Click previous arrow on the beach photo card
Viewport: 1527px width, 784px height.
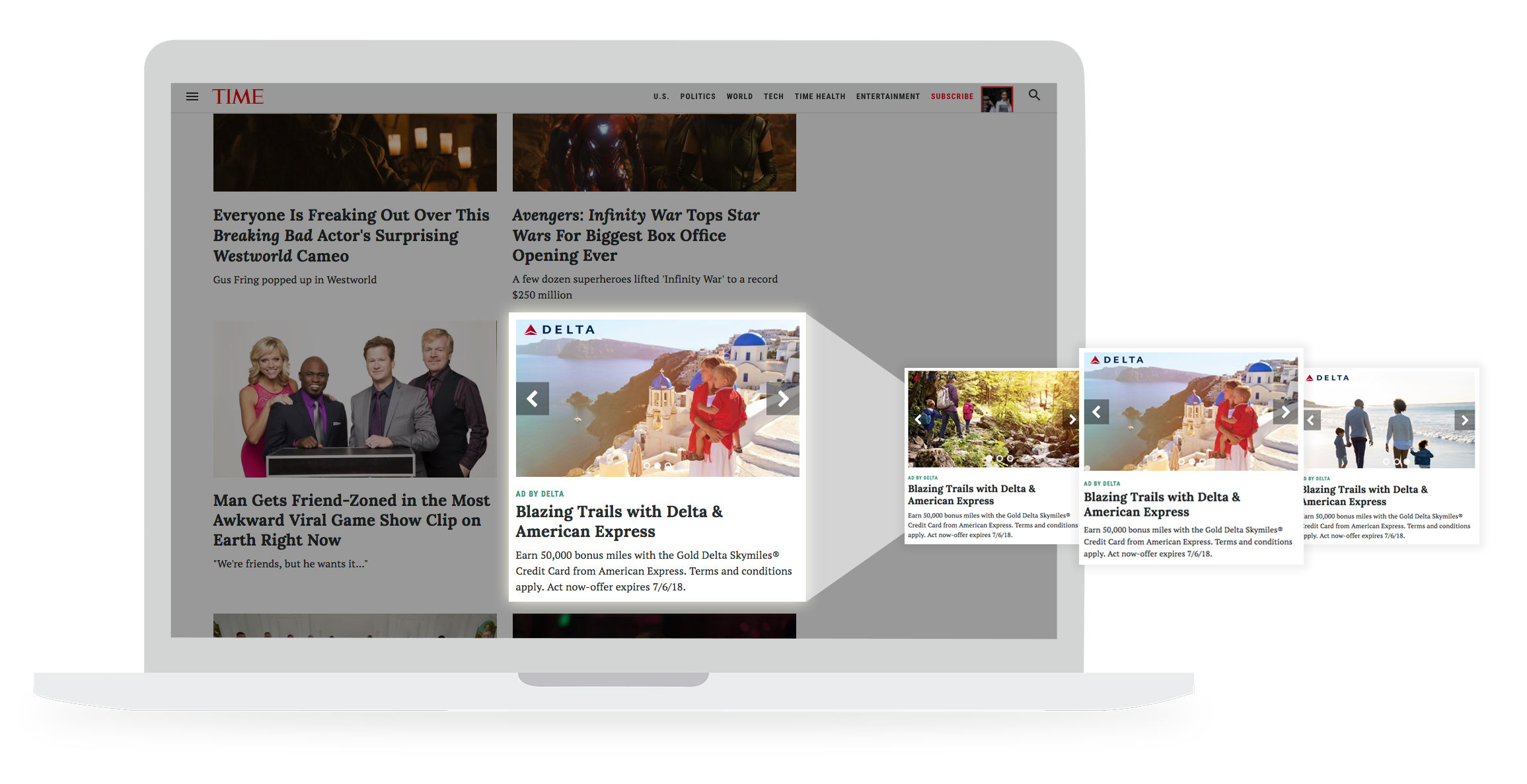(1312, 420)
